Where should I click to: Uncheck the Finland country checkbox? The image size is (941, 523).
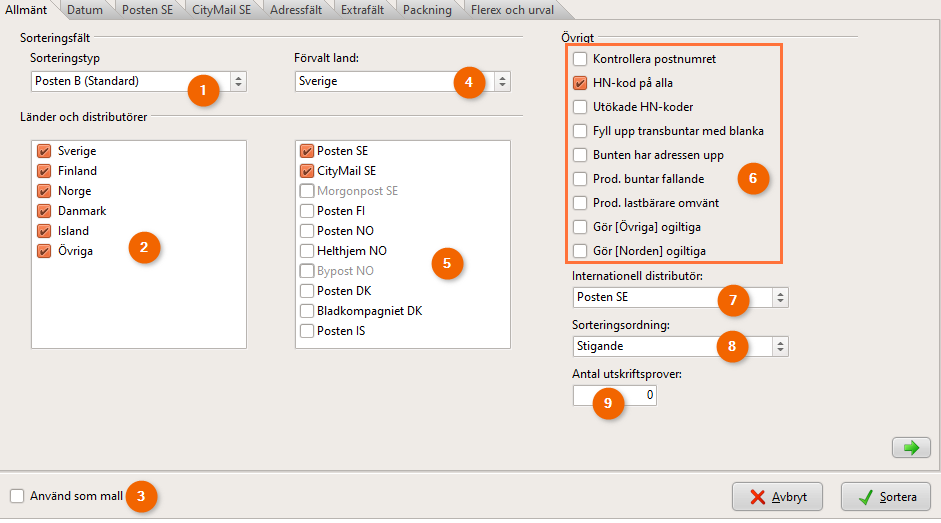43,171
